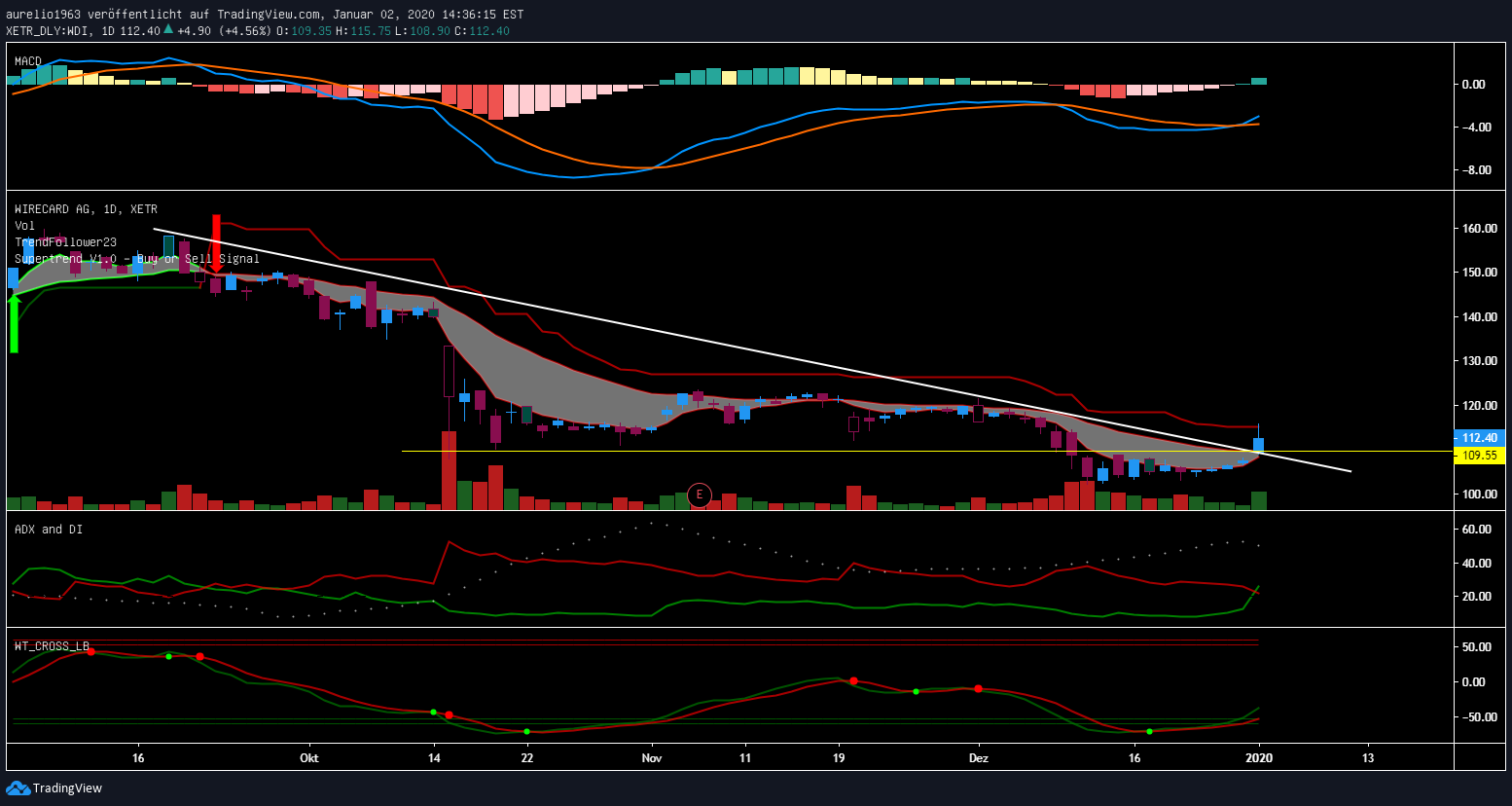Select the WIRECARD AG, 1D, XETR title
The width and height of the screenshot is (1512, 806).
pyautogui.click(x=86, y=209)
